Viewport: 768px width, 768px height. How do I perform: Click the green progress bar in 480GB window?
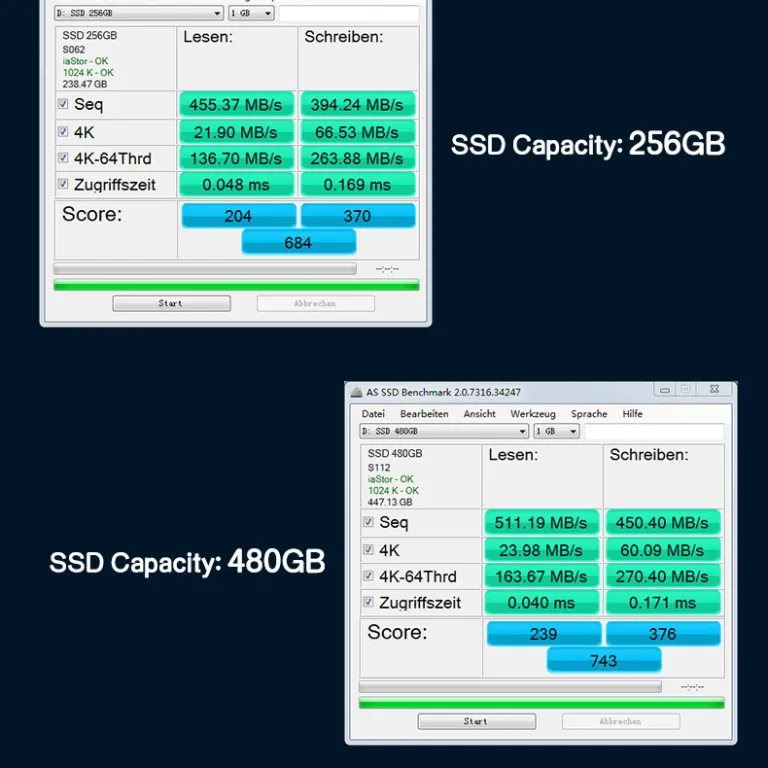(541, 703)
